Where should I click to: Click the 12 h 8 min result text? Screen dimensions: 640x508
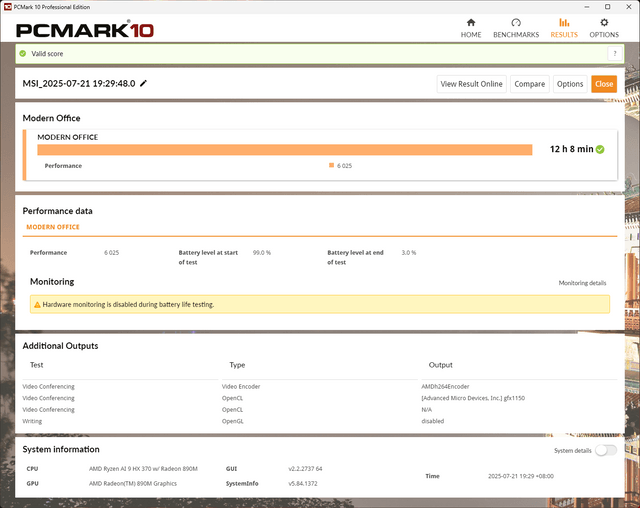click(x=571, y=149)
